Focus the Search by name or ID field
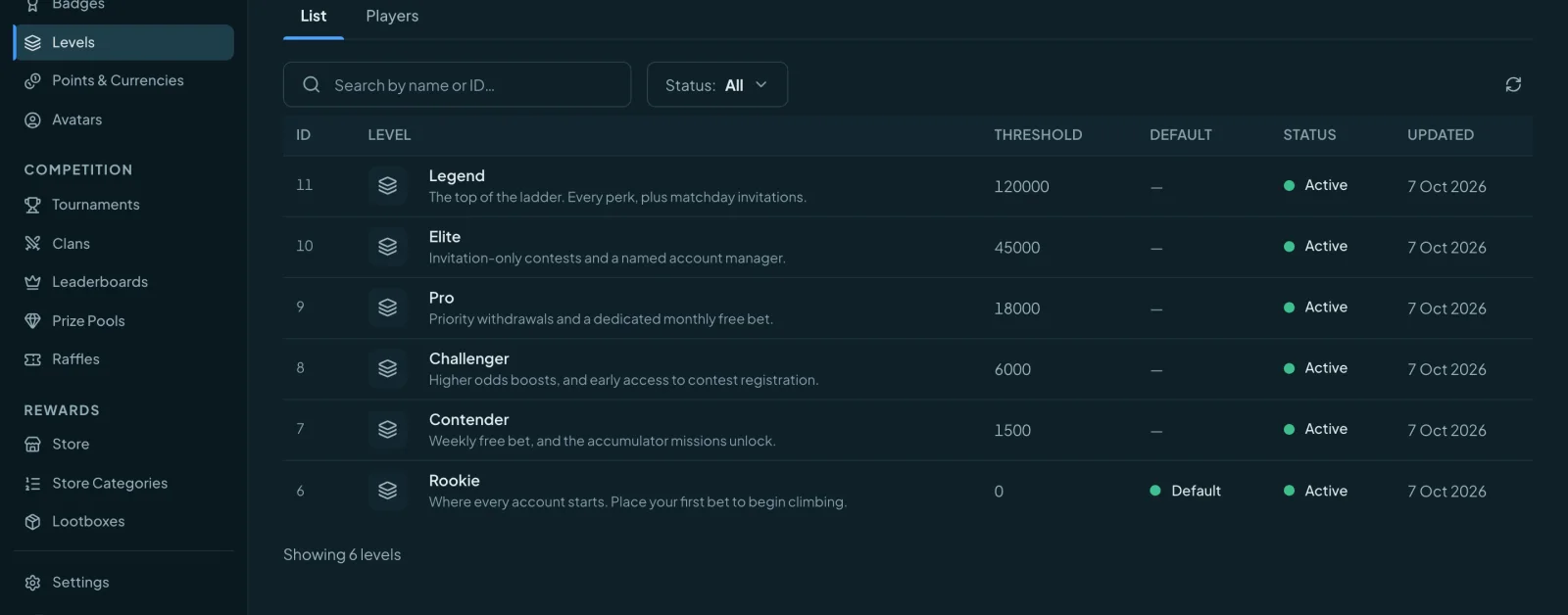 (x=457, y=85)
